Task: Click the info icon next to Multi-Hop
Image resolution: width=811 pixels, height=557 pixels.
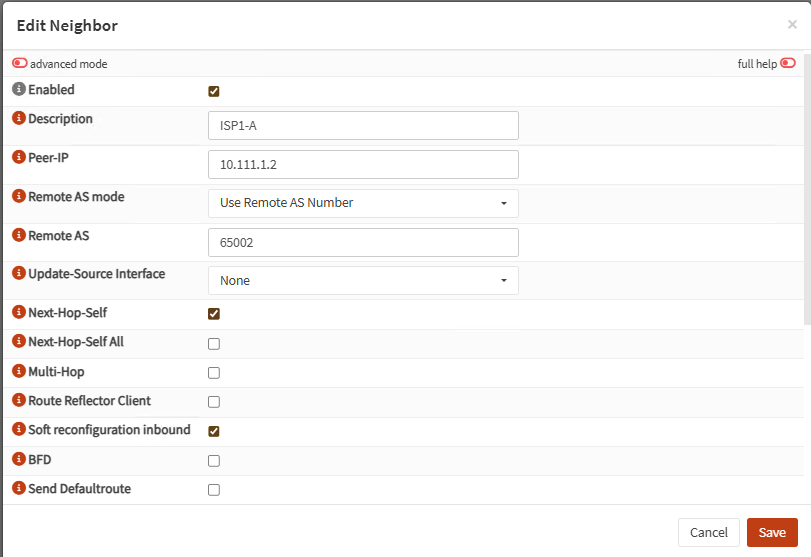Action: click(18, 372)
